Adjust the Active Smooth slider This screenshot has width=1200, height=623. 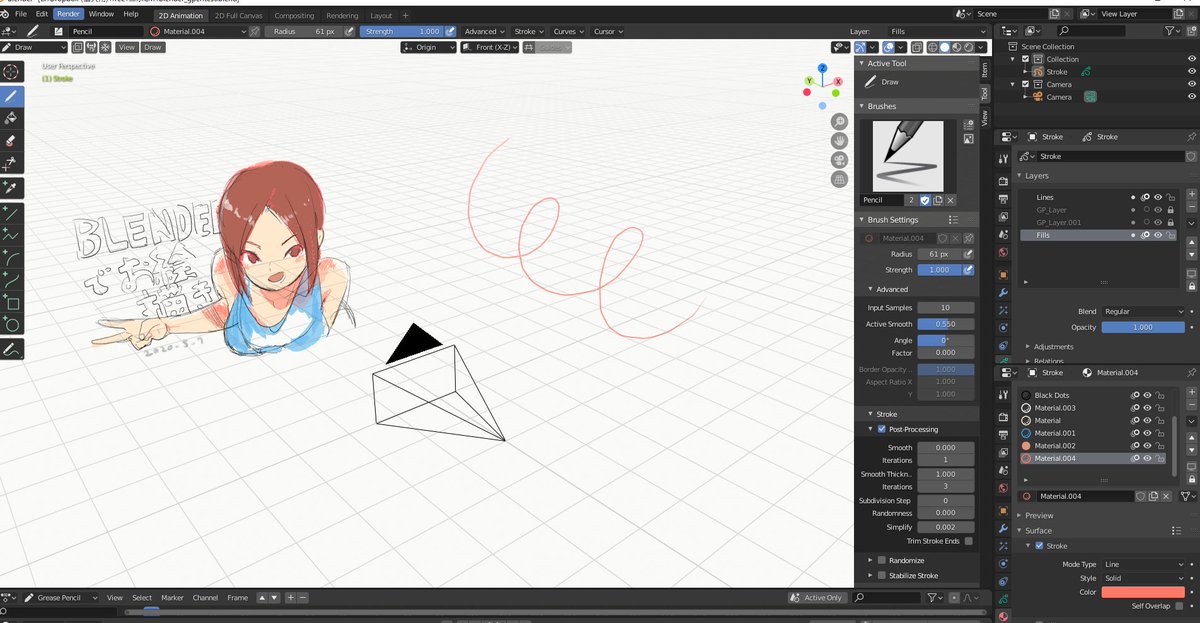point(945,324)
